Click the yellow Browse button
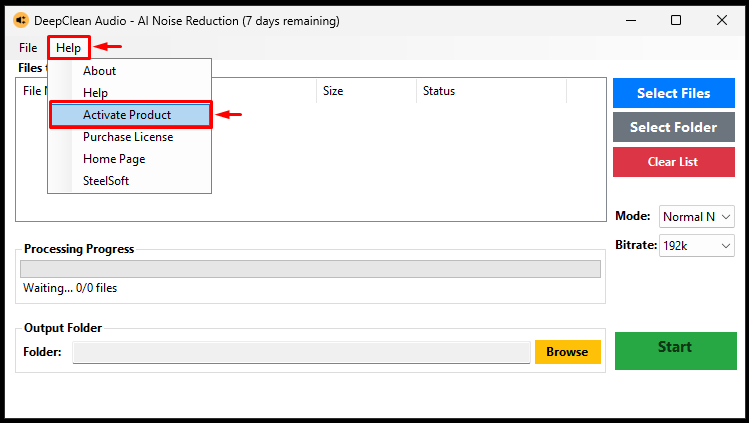This screenshot has width=749, height=423. coord(567,352)
